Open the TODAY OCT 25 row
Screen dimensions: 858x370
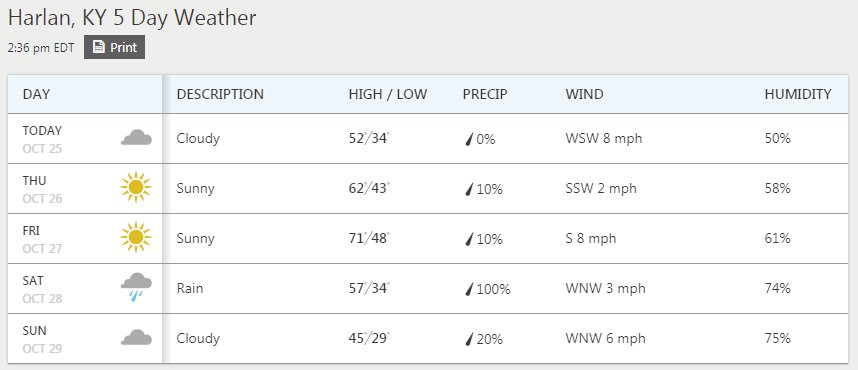coord(428,138)
